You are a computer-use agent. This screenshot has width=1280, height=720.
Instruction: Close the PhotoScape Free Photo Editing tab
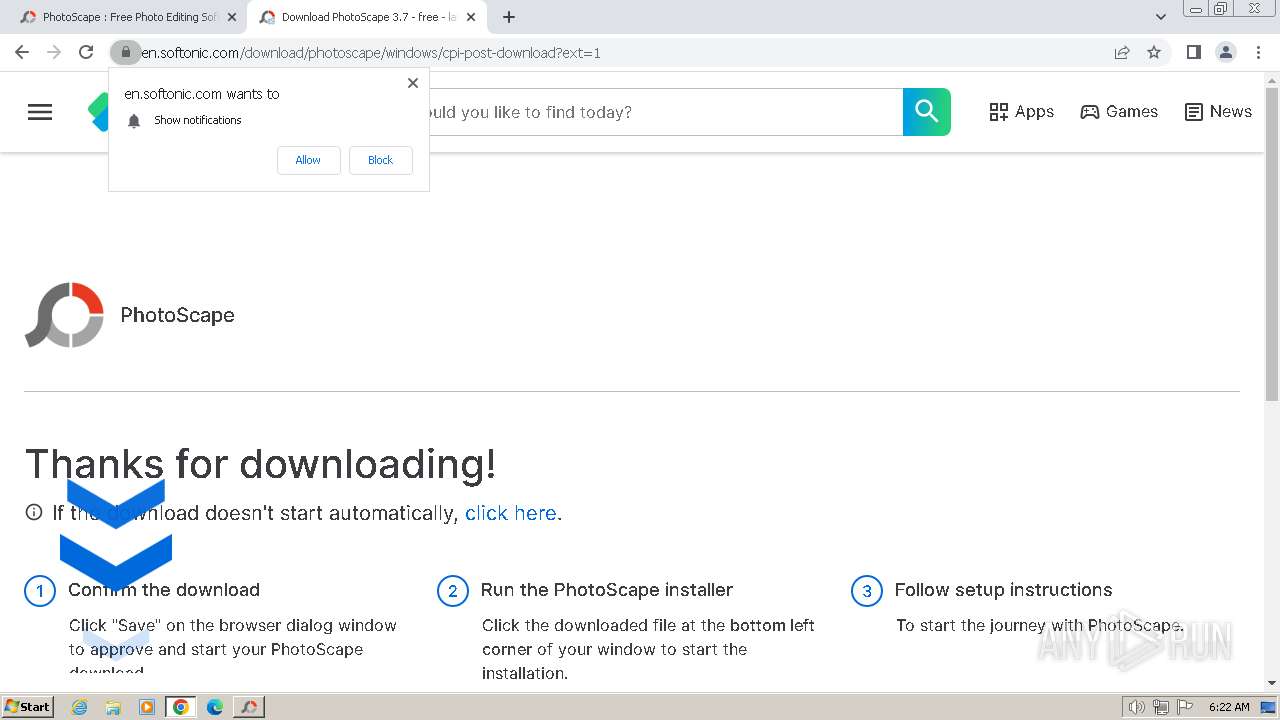232,17
